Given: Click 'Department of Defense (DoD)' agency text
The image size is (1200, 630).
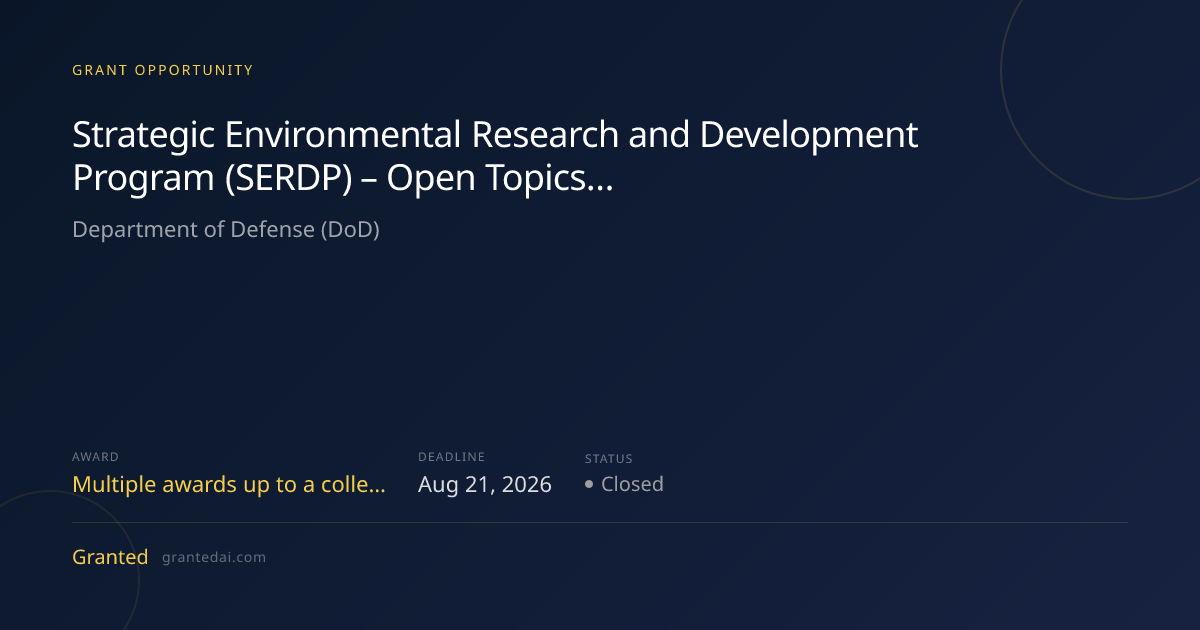Looking at the screenshot, I should pyautogui.click(x=226, y=229).
